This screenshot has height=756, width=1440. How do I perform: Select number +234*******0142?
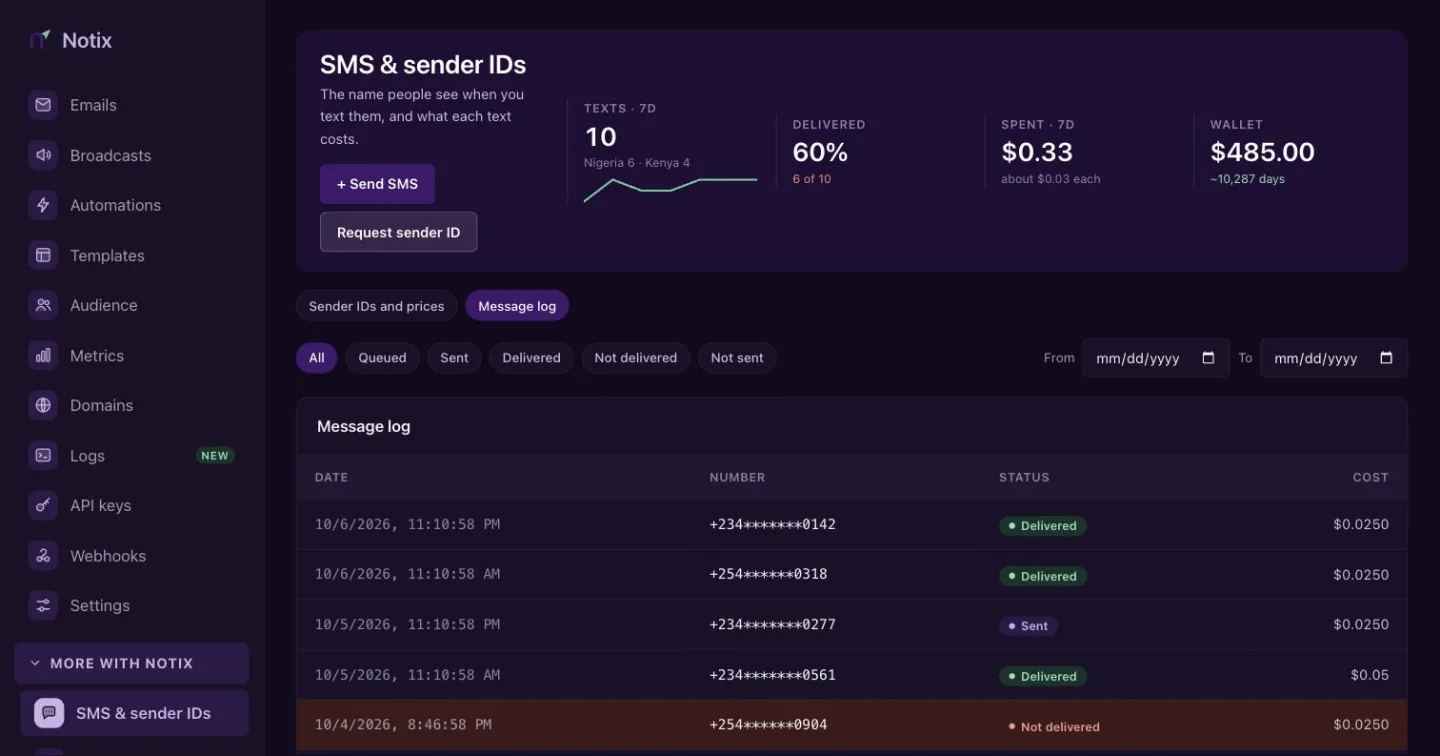[772, 524]
